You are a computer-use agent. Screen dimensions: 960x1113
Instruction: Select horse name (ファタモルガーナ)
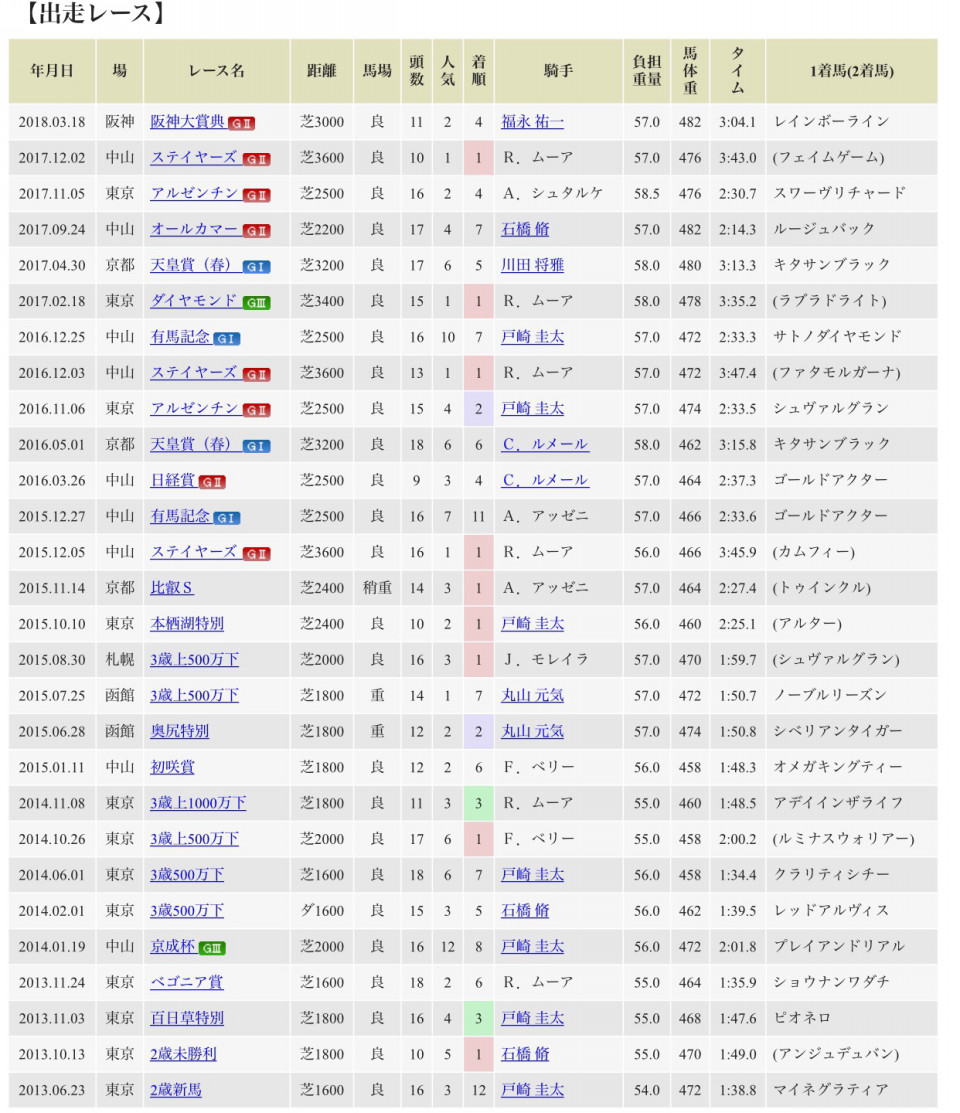click(836, 373)
